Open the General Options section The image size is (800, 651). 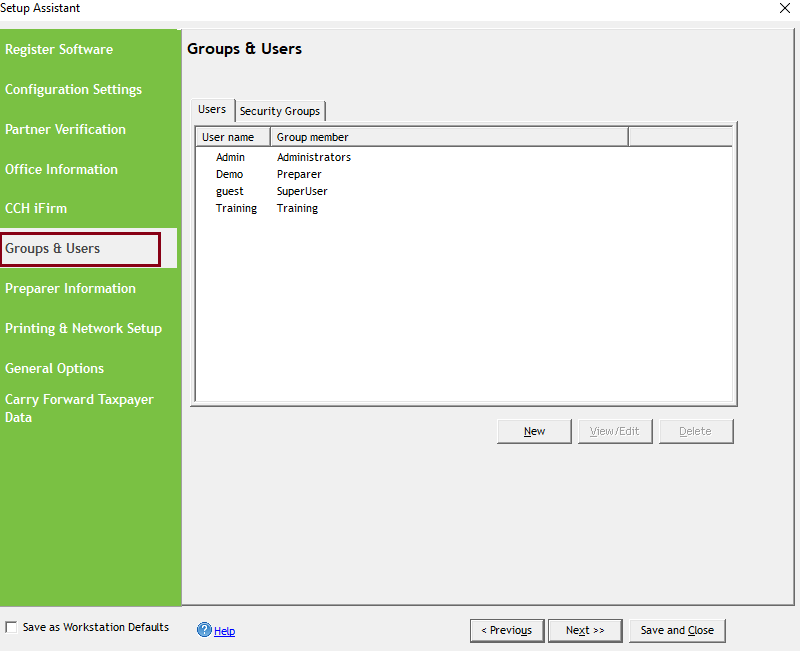pos(54,368)
